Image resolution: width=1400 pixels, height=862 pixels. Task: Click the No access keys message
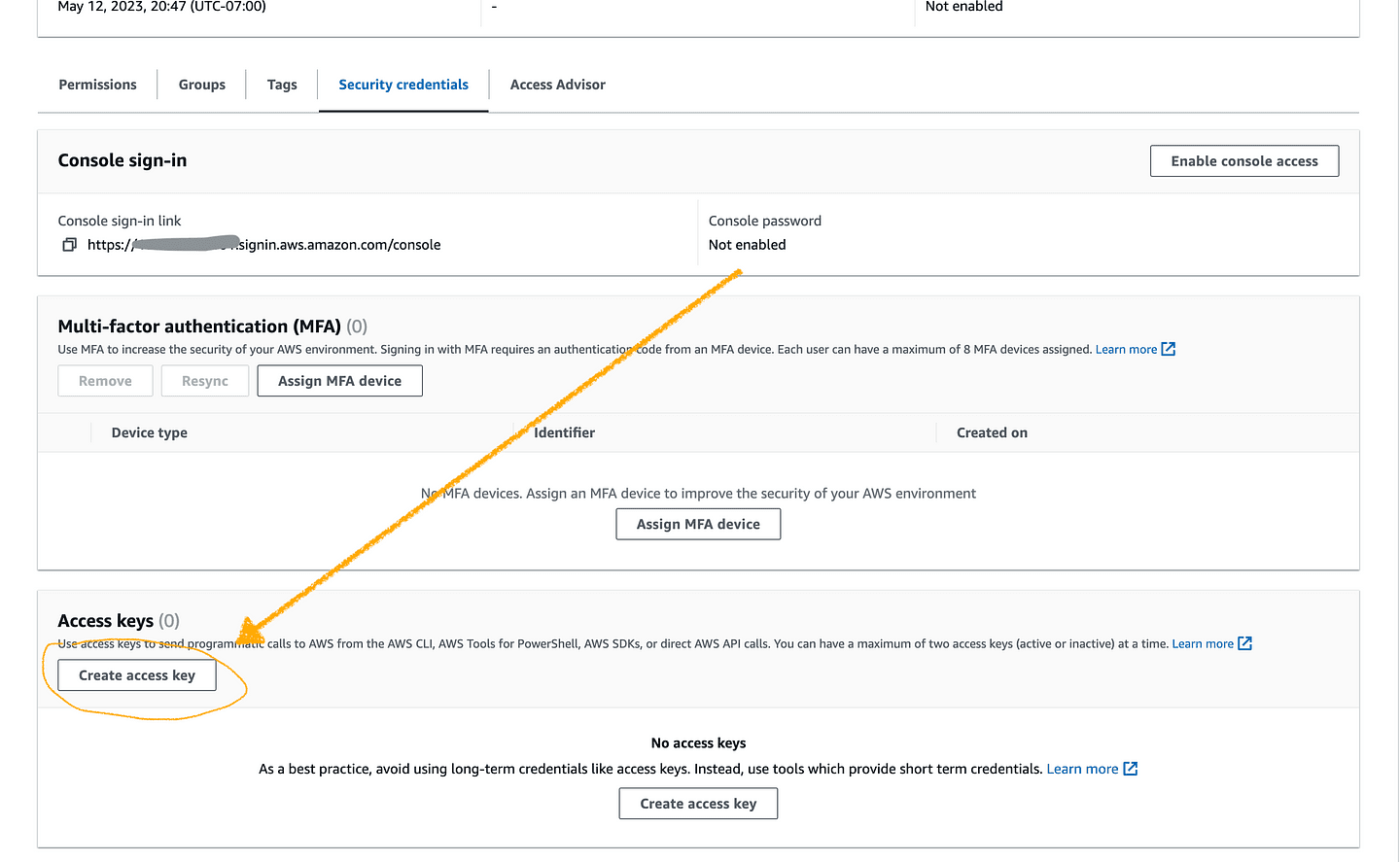tap(699, 742)
